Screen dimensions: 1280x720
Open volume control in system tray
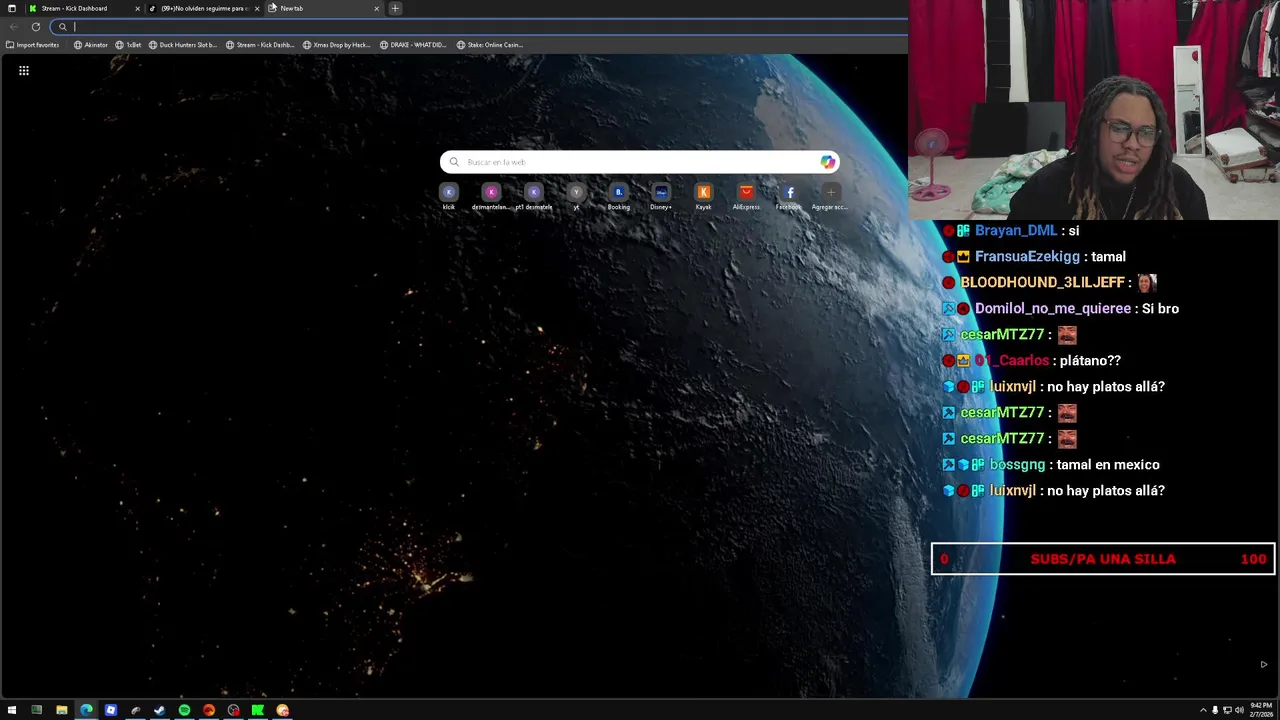[x=1239, y=710]
